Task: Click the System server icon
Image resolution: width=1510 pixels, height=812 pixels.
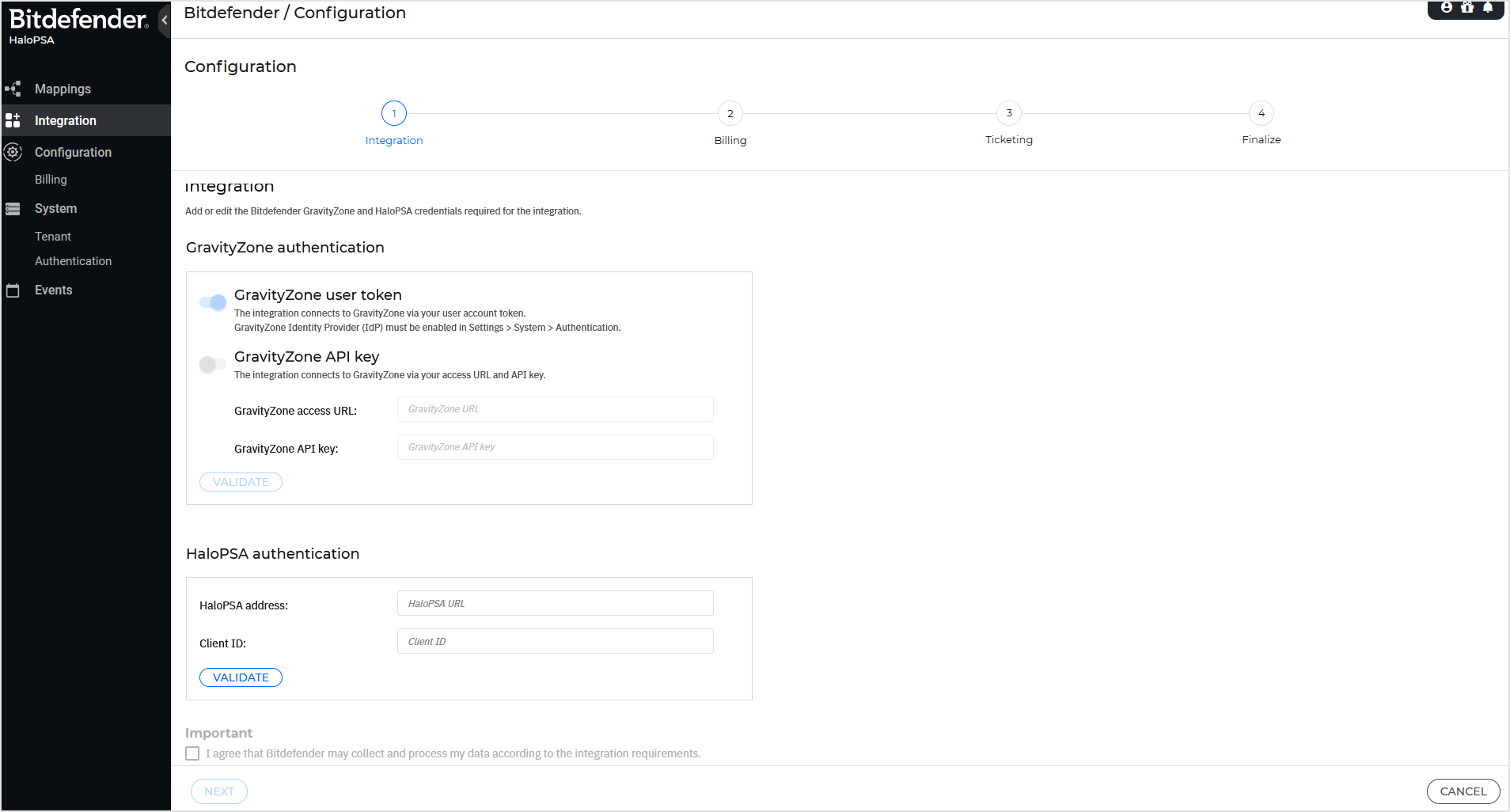Action: 13,209
